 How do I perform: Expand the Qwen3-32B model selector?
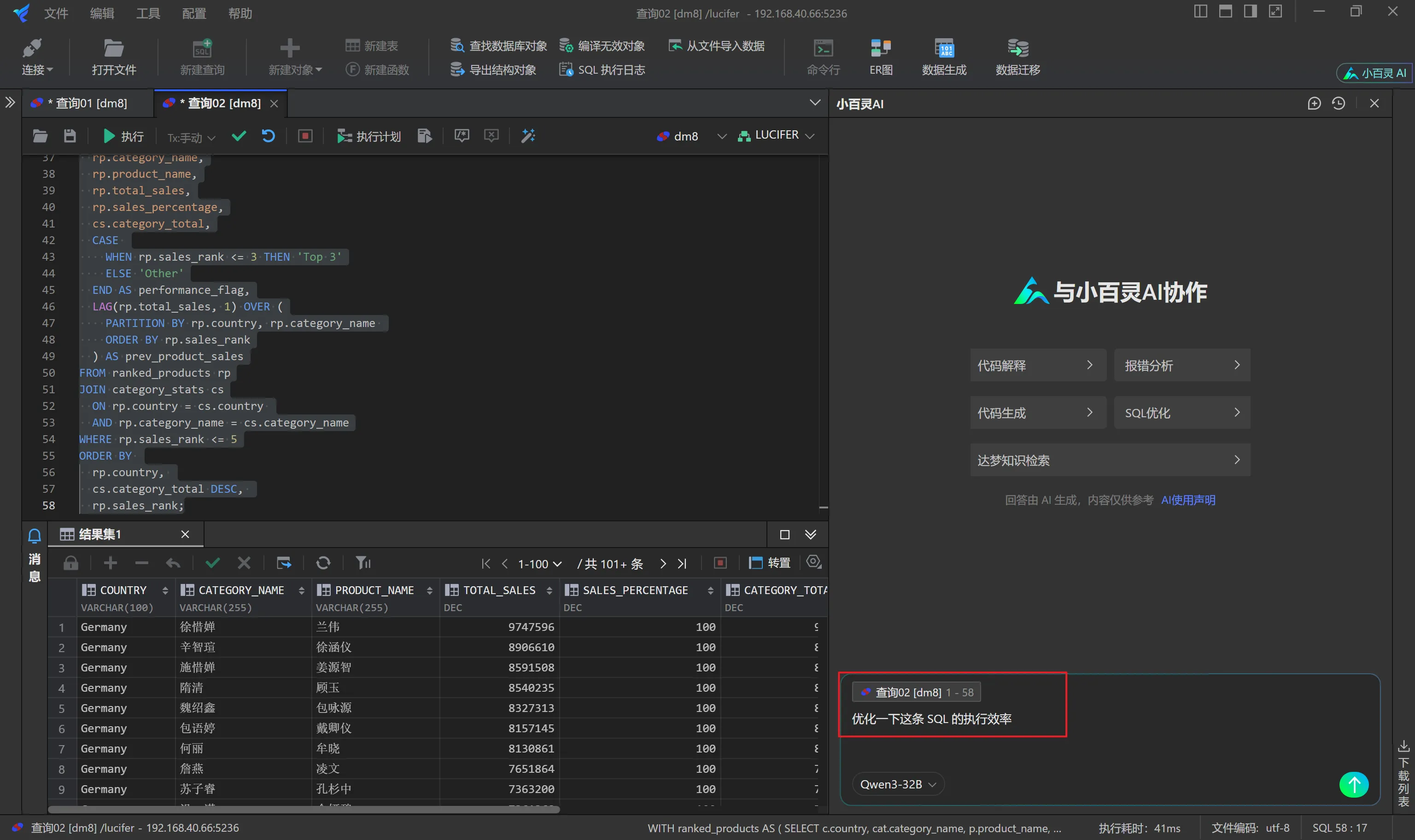tap(898, 784)
